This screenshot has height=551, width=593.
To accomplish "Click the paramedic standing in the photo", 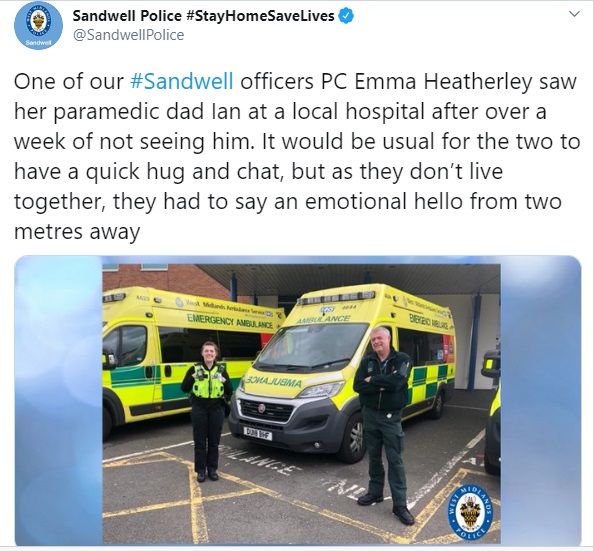I will 383,425.
